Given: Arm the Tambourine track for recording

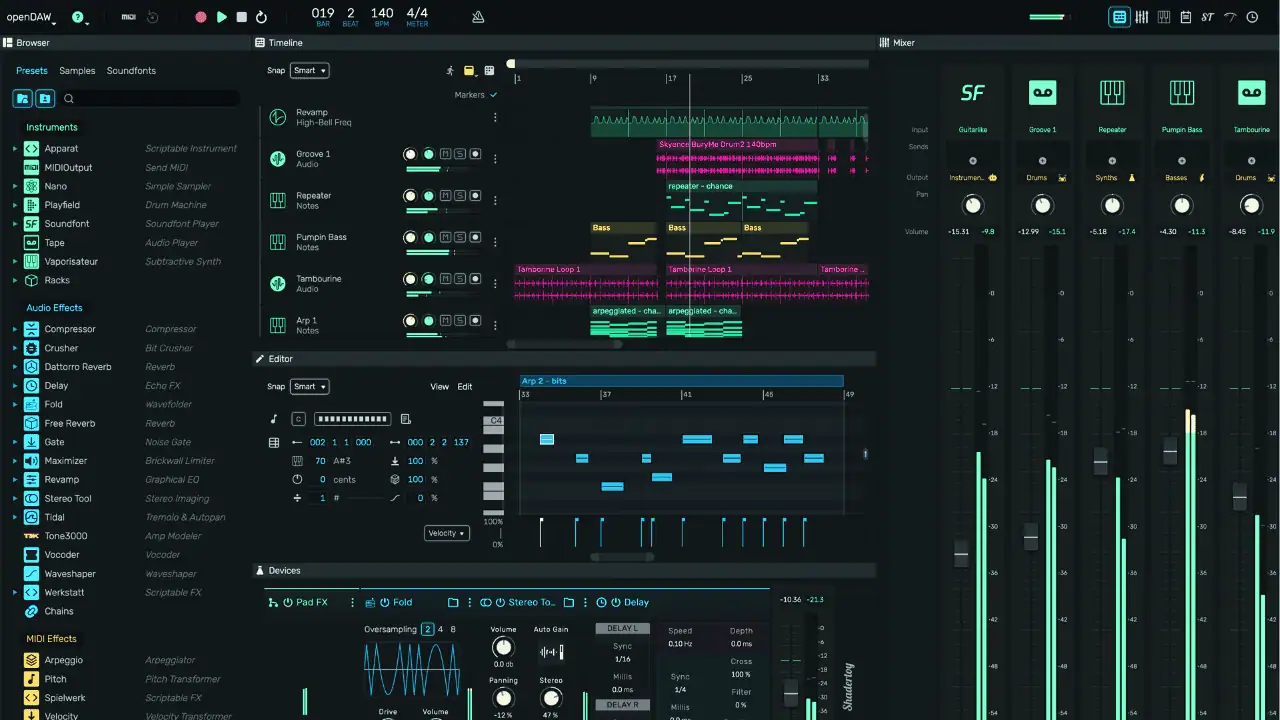Looking at the screenshot, I should pos(476,280).
